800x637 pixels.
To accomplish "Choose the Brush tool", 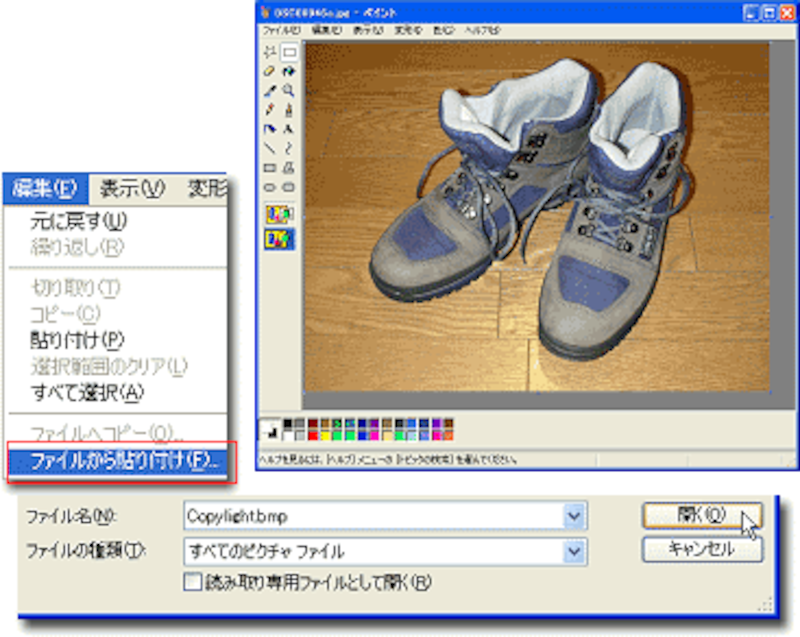I will (289, 110).
